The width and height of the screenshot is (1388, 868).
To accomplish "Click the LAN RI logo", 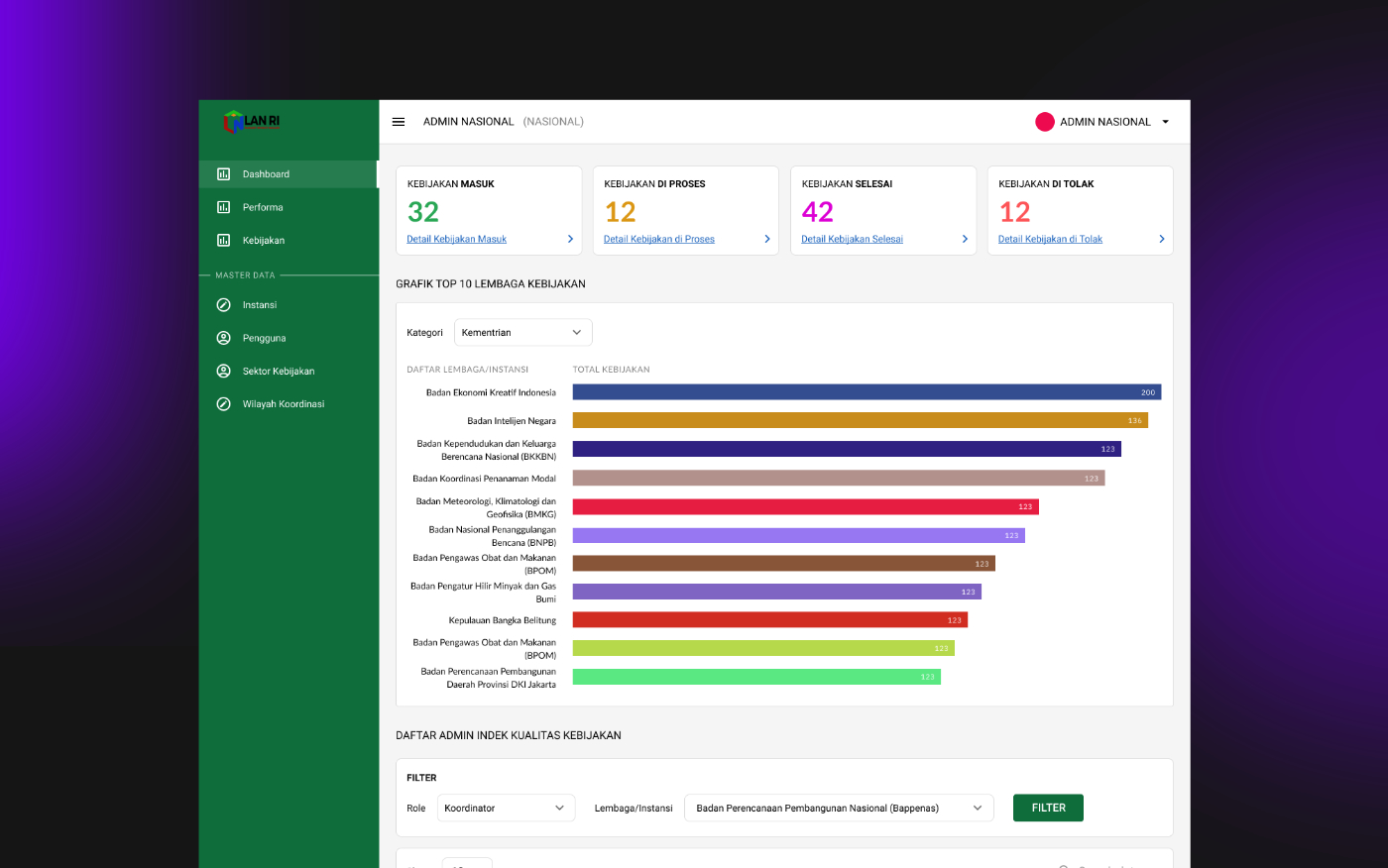I will click(252, 122).
